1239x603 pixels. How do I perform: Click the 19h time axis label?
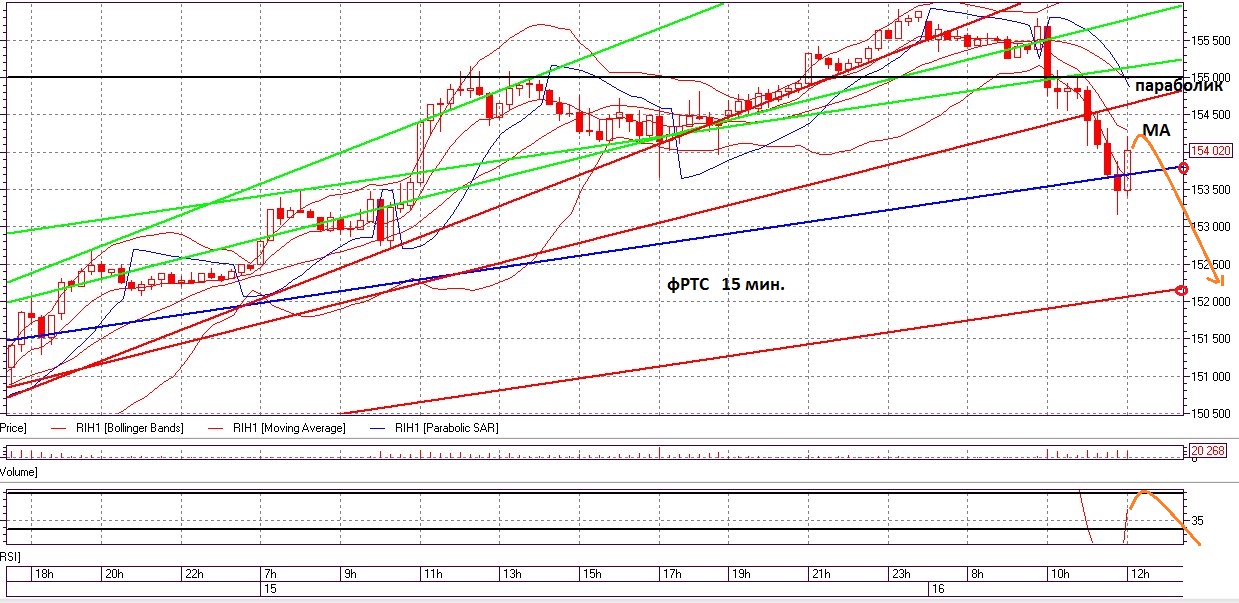(741, 574)
